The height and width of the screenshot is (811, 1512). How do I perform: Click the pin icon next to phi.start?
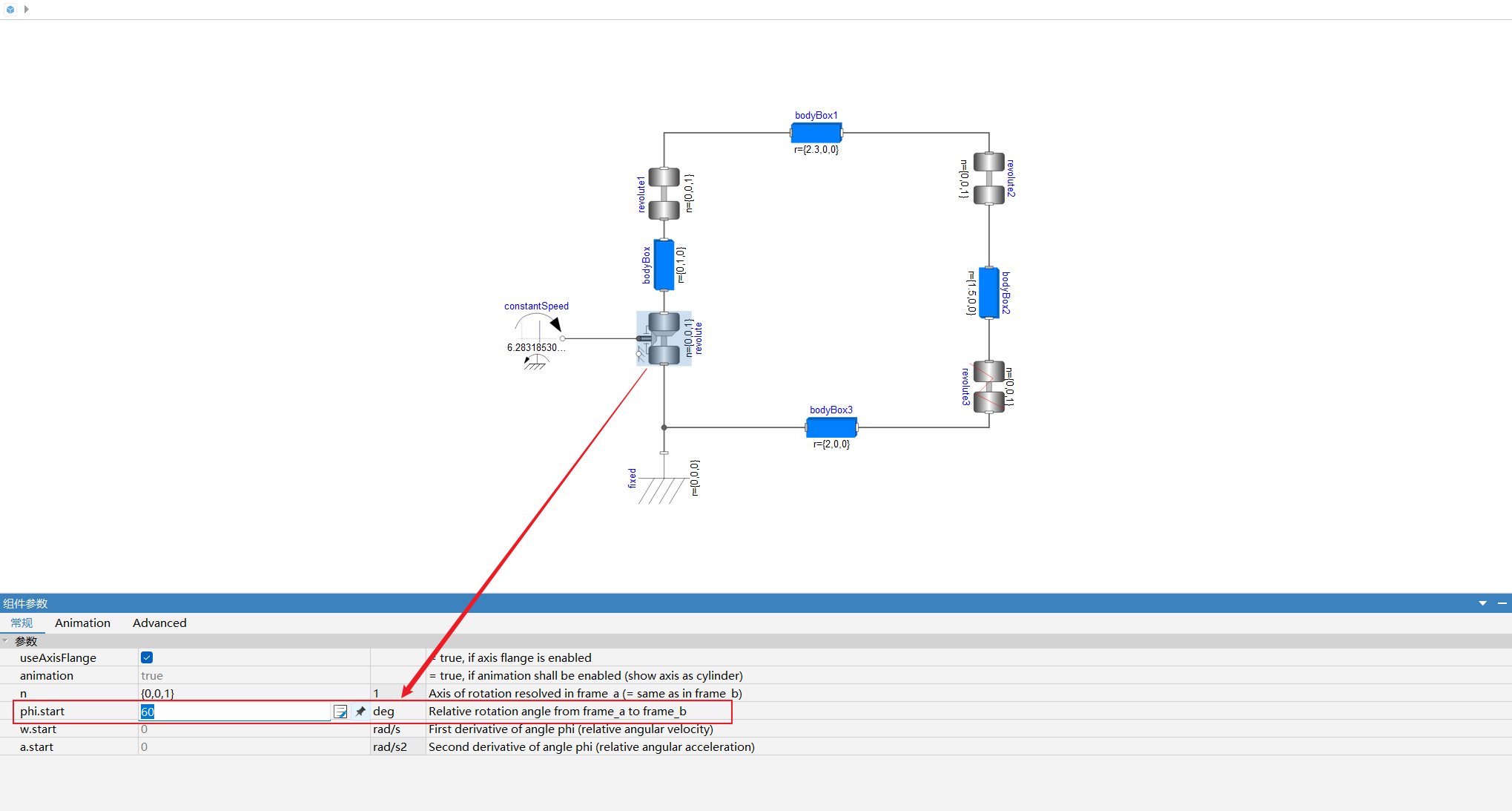[360, 712]
